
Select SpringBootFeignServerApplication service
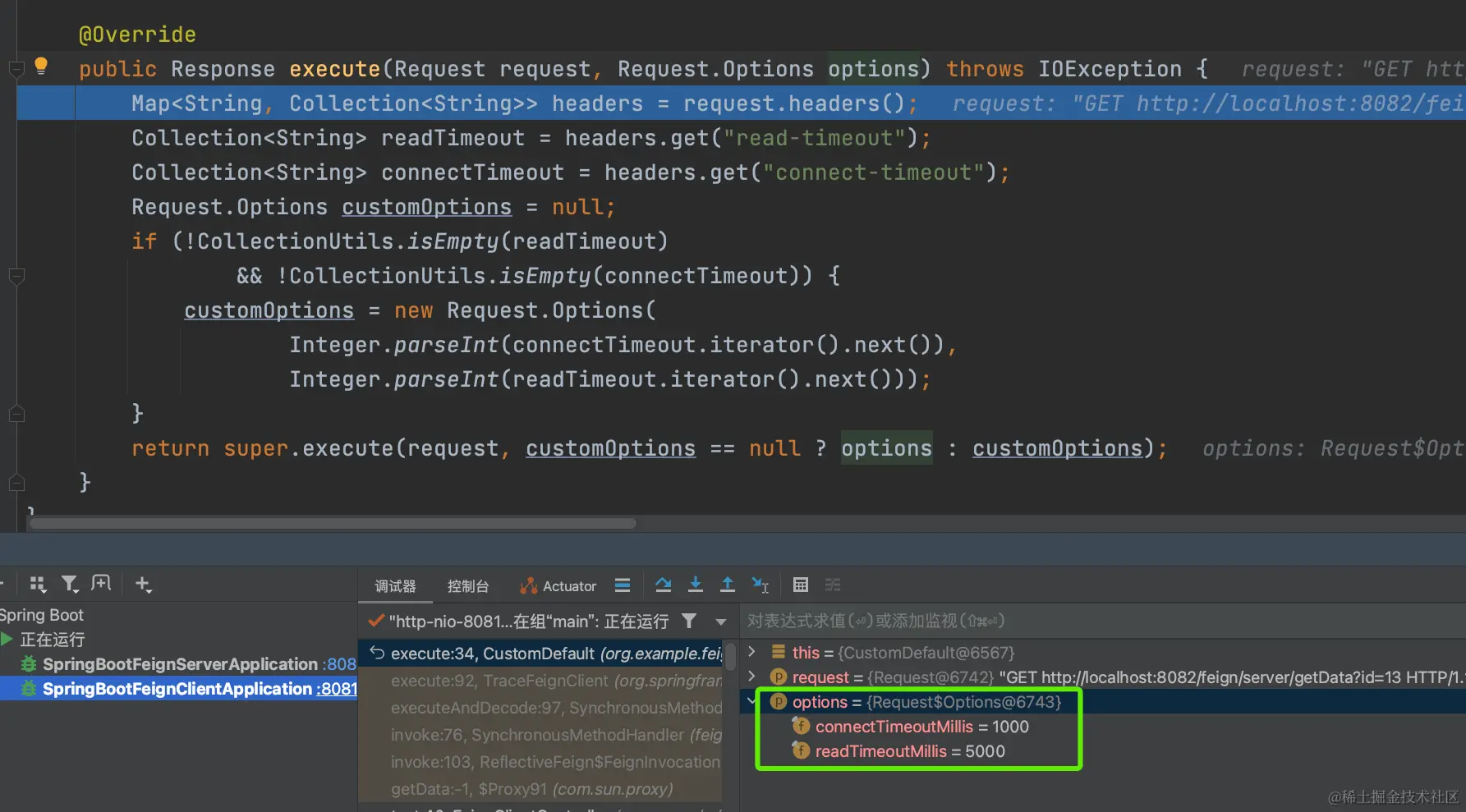(180, 663)
